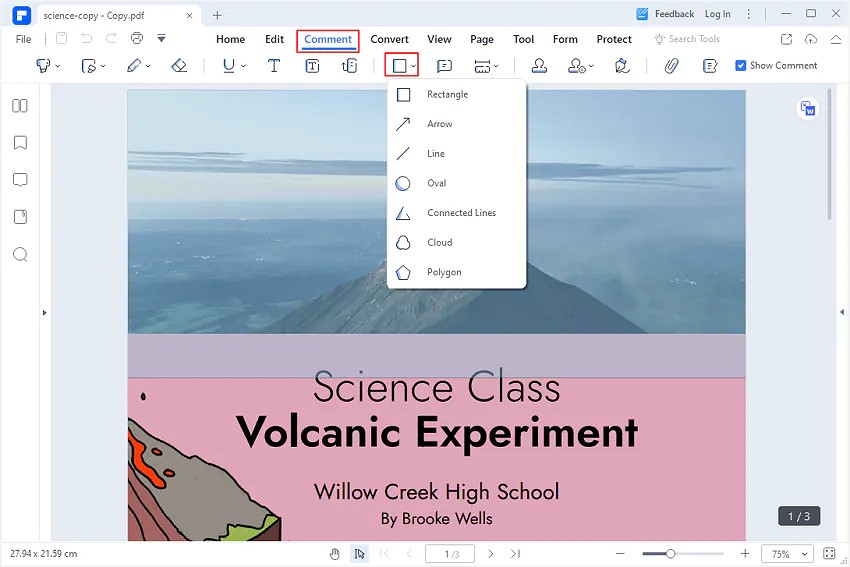Open the quick access toolbar dropdown
Image resolution: width=850 pixels, height=567 pixels.
161,38
